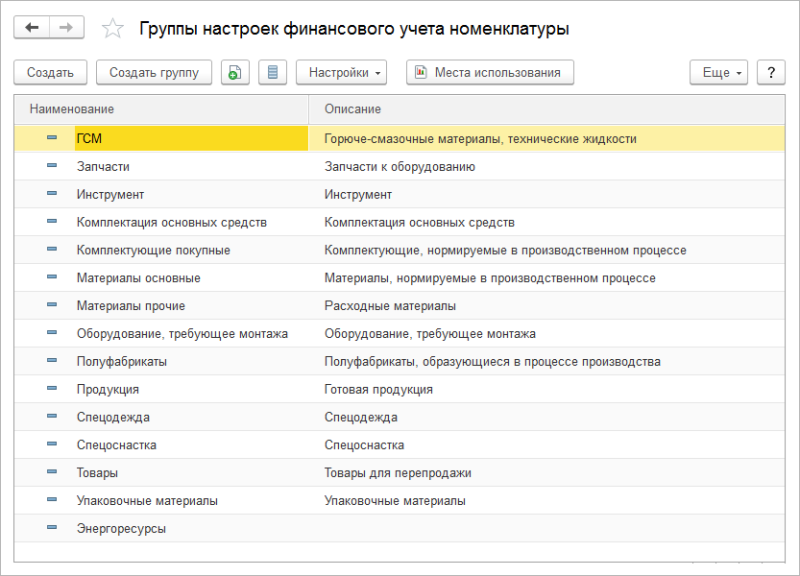Click icon beside Упаковочные материалы name
Image resolution: width=800 pixels, height=576 pixels.
tap(52, 499)
